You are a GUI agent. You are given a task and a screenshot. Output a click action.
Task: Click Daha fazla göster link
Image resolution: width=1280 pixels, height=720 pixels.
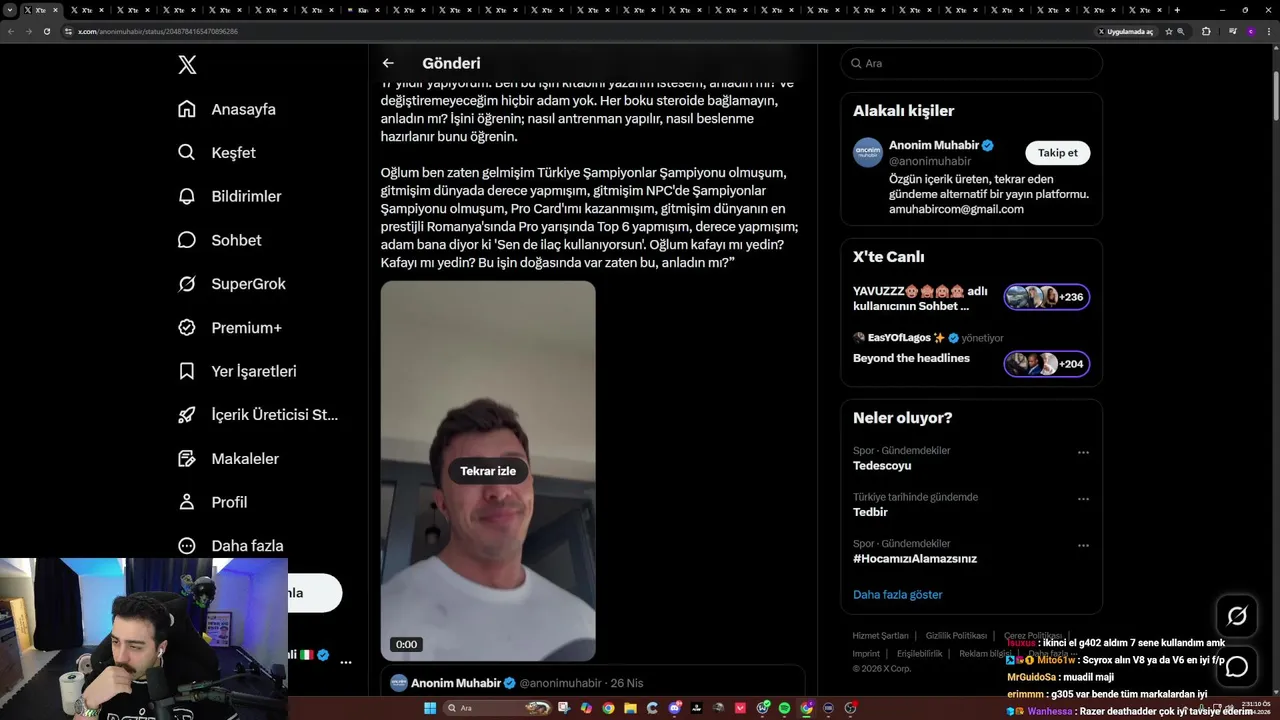898,594
